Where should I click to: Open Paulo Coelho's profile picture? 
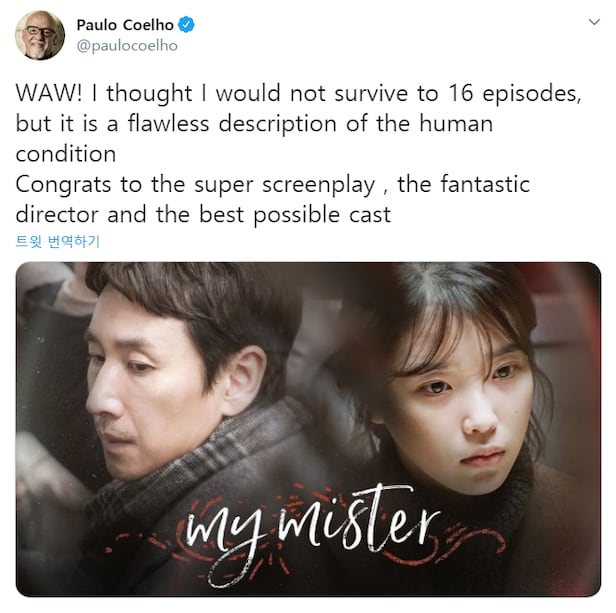(x=40, y=35)
